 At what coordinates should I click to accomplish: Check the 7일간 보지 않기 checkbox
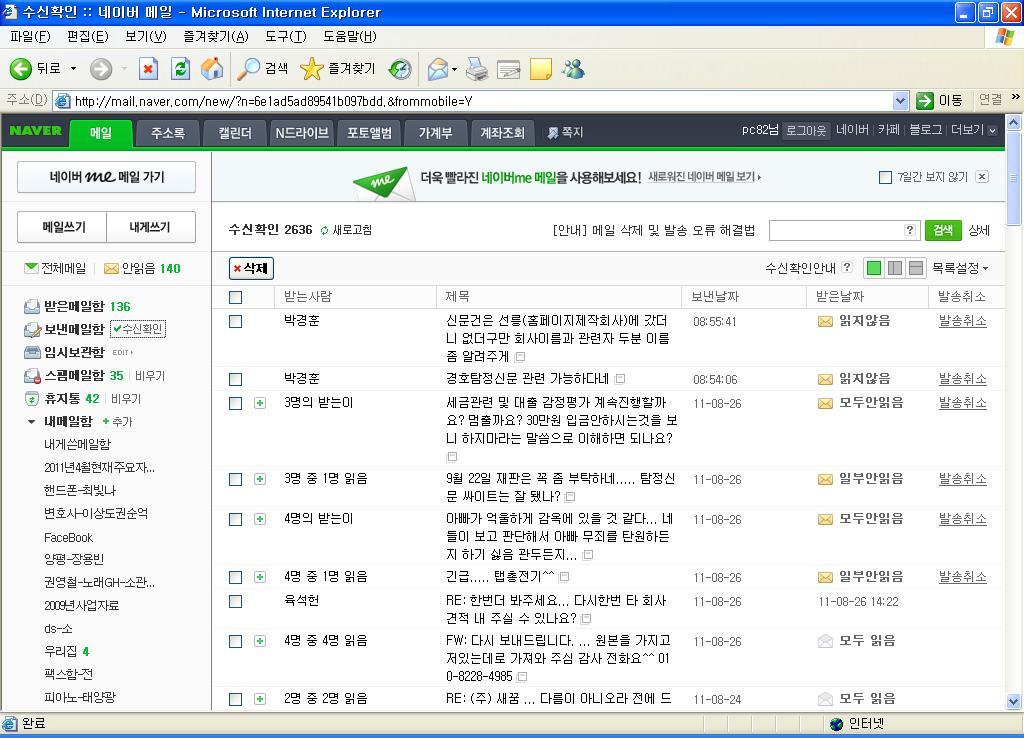(886, 177)
